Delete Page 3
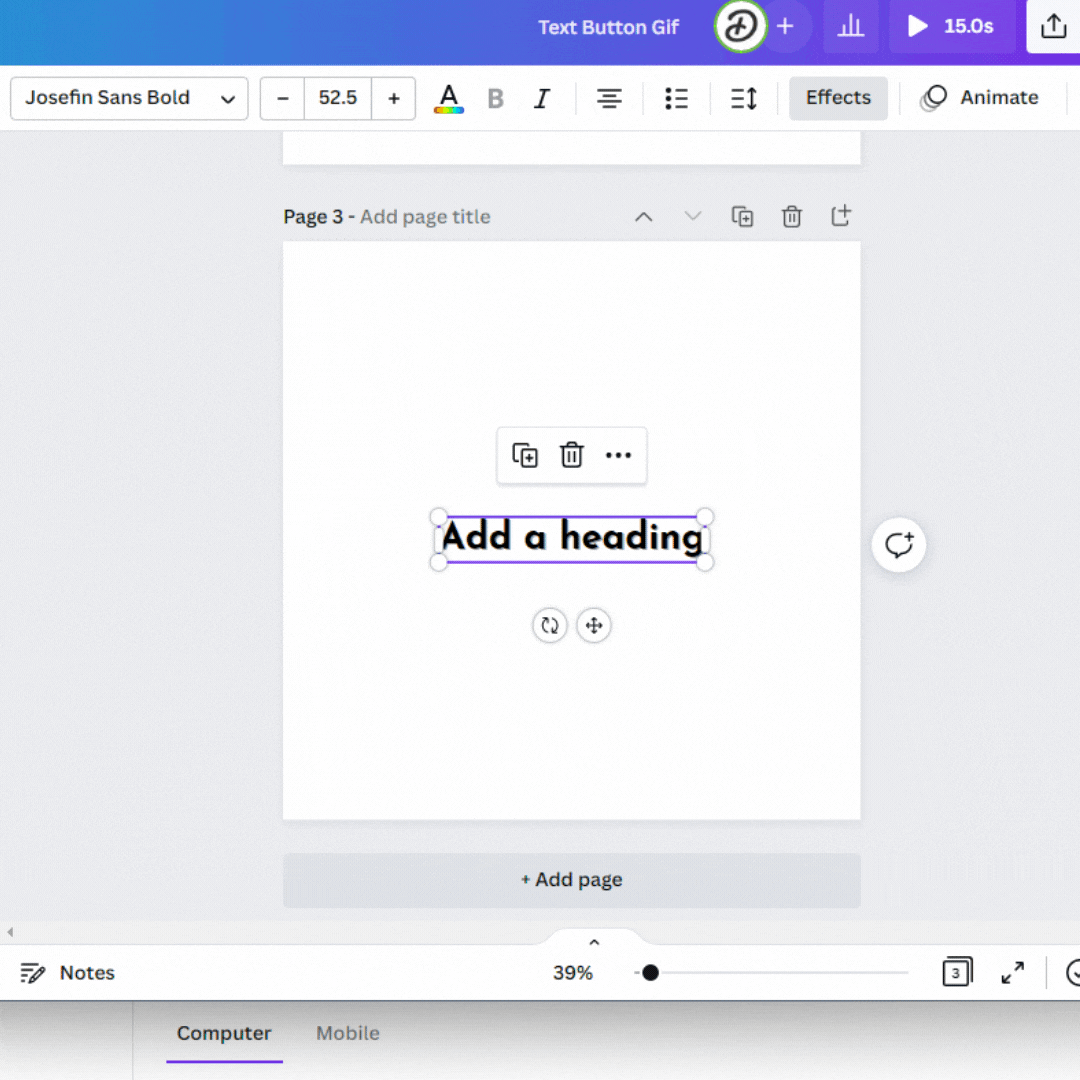Screen dimensions: 1080x1080 pos(792,217)
